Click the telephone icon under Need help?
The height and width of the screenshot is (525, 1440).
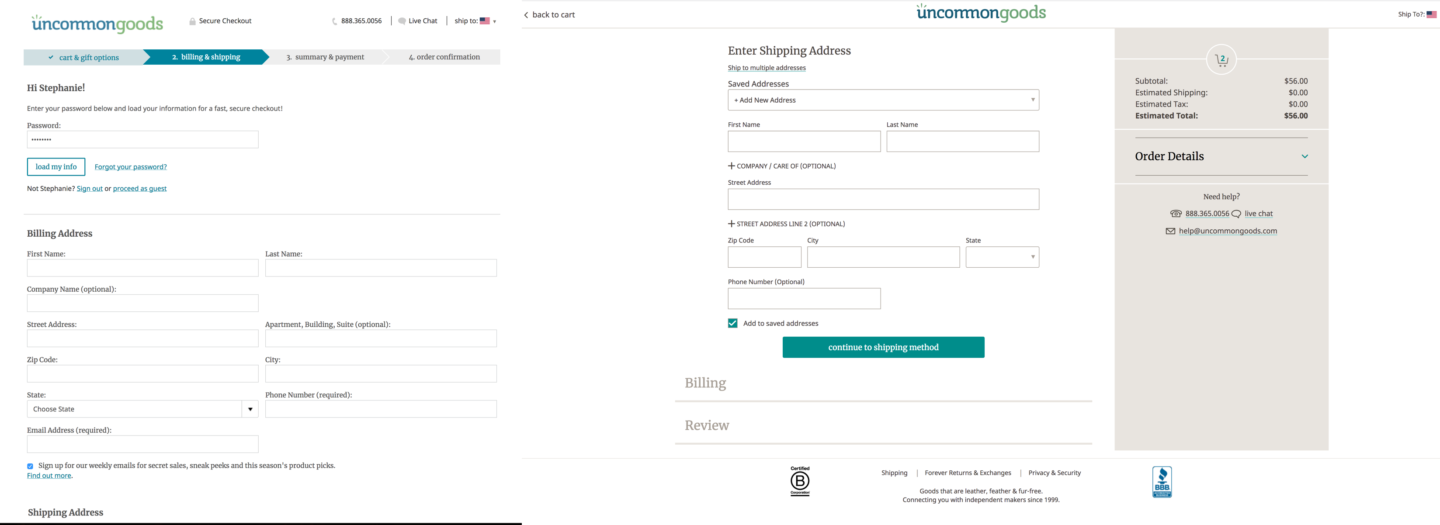coord(1176,214)
